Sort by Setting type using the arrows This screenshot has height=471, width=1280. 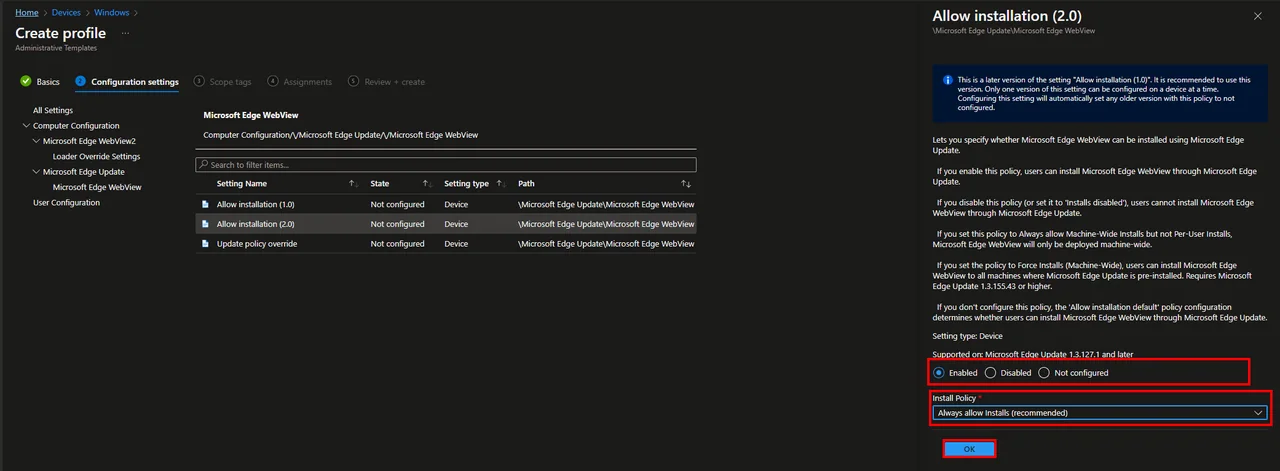(500, 184)
